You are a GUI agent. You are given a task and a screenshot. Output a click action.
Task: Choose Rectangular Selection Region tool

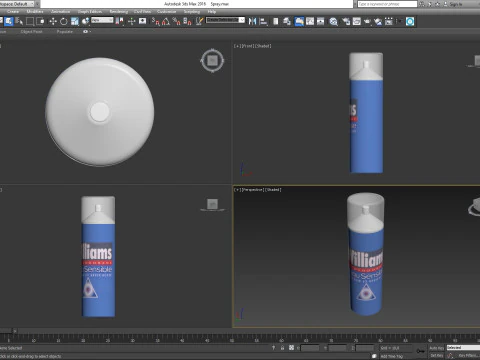coord(30,21)
